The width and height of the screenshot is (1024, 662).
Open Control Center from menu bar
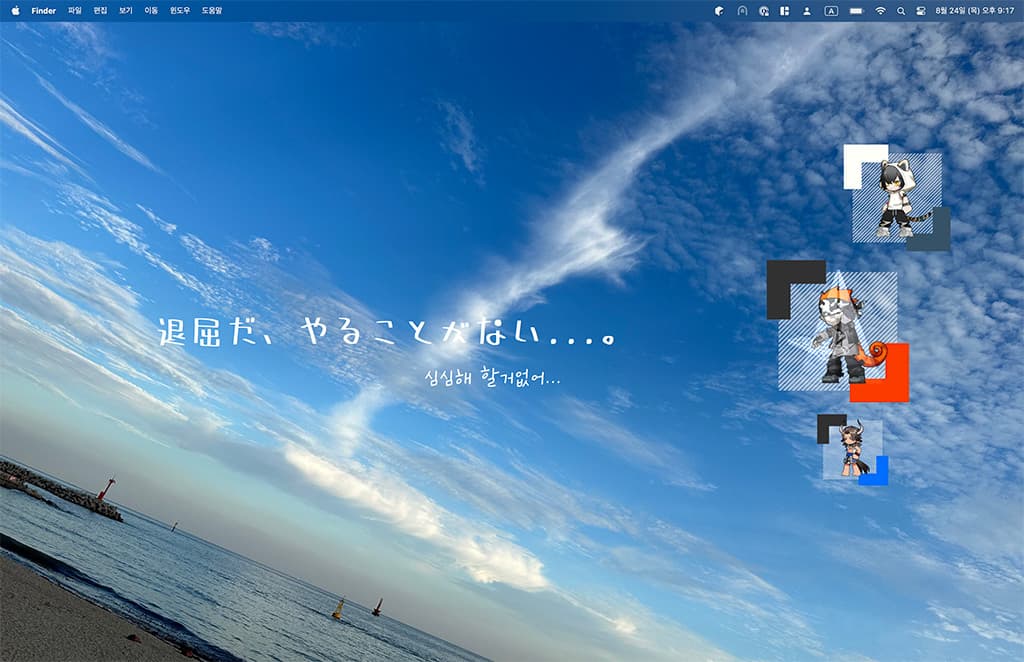pyautogui.click(x=920, y=10)
